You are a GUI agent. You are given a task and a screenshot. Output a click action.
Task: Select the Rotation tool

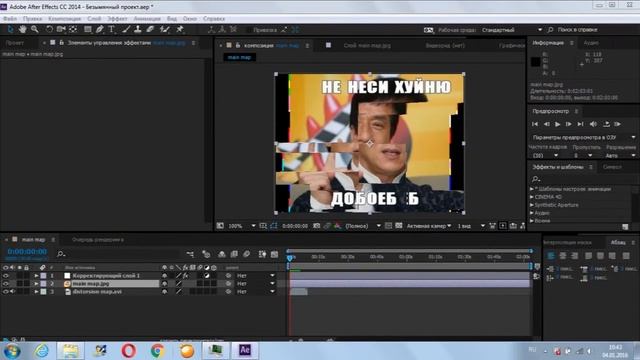(x=49, y=29)
